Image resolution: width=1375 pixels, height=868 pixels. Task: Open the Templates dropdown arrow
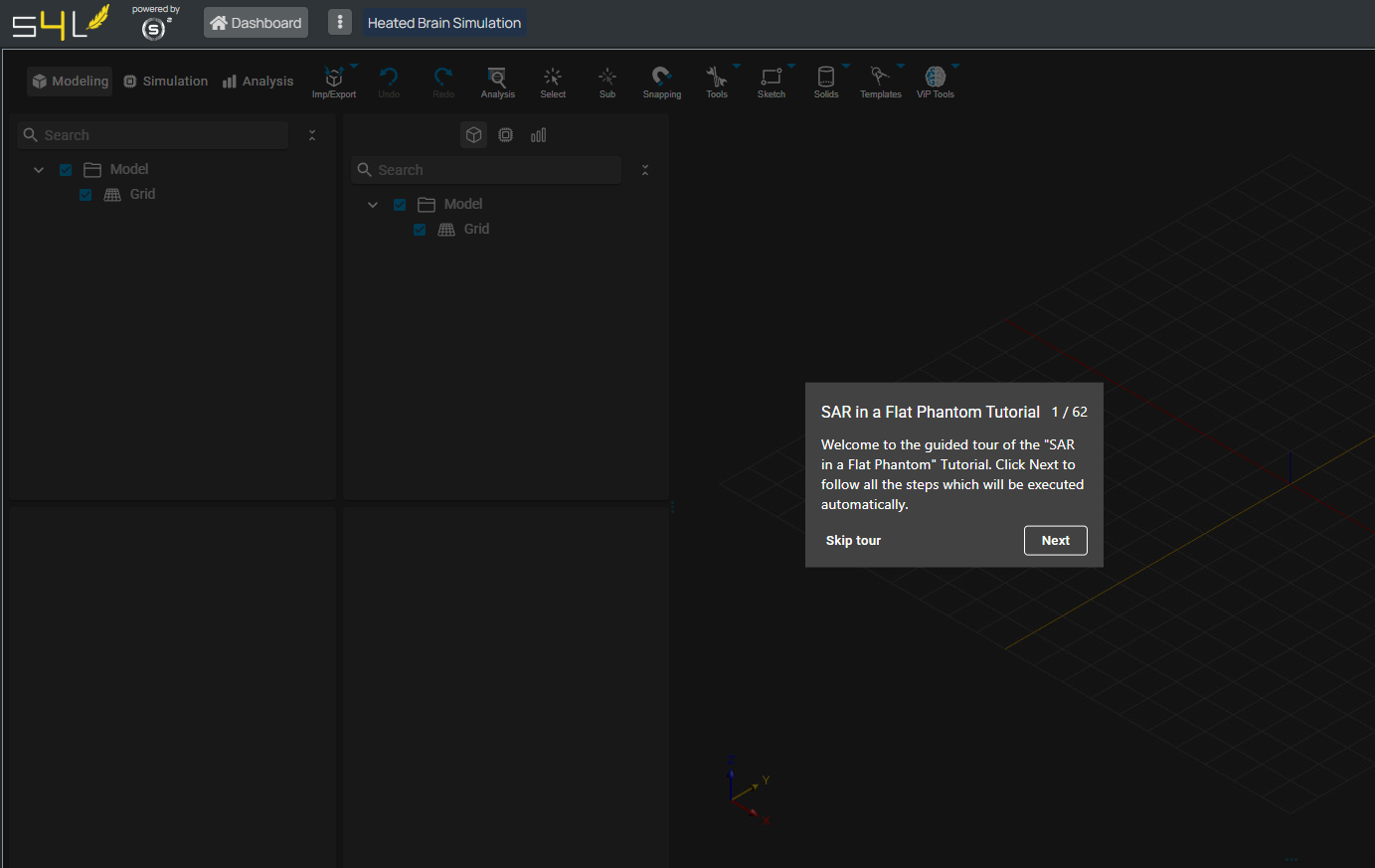(x=901, y=67)
